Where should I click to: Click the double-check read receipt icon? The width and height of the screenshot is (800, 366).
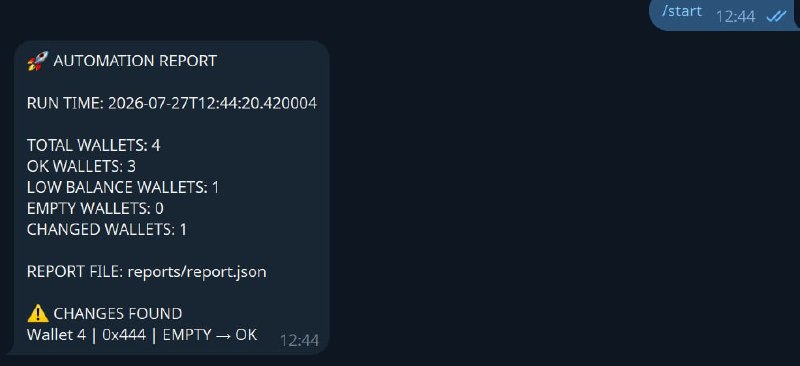[x=776, y=16]
